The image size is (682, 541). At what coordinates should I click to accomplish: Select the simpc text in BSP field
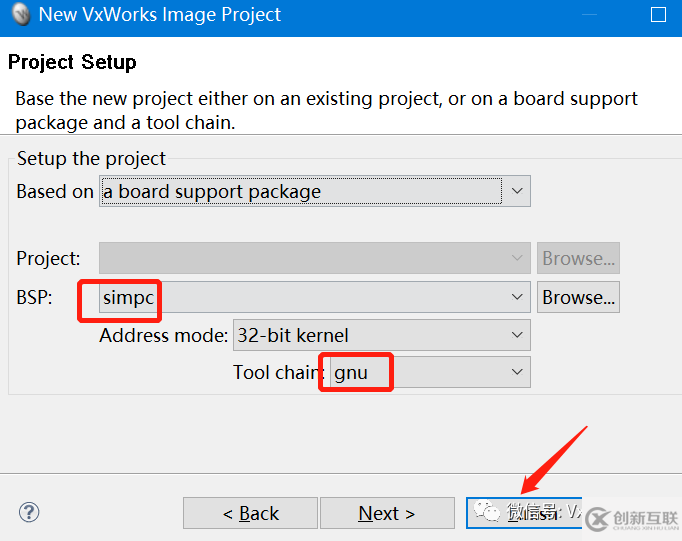[128, 298]
